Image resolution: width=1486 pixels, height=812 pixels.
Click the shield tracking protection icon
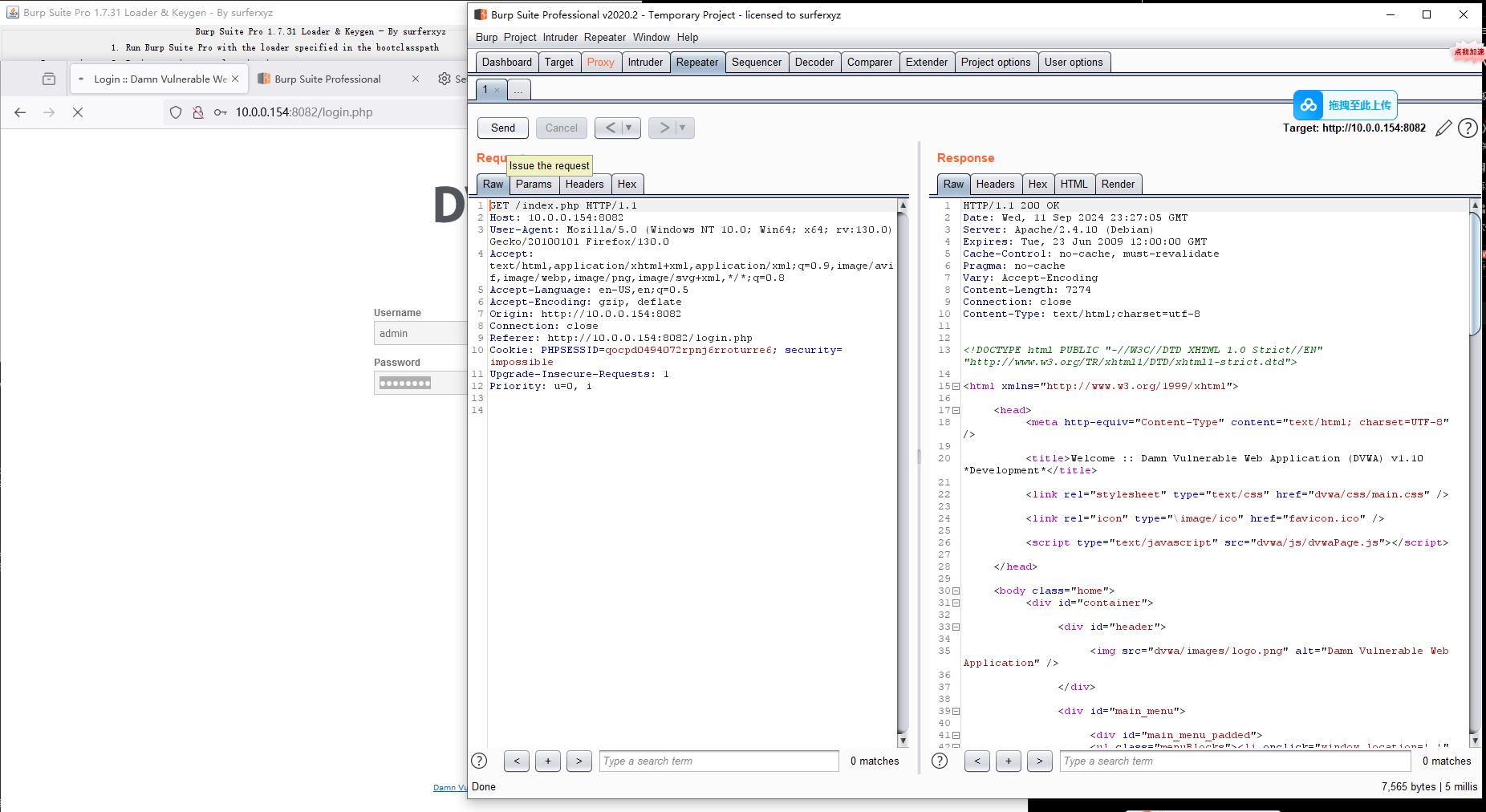coord(176,112)
